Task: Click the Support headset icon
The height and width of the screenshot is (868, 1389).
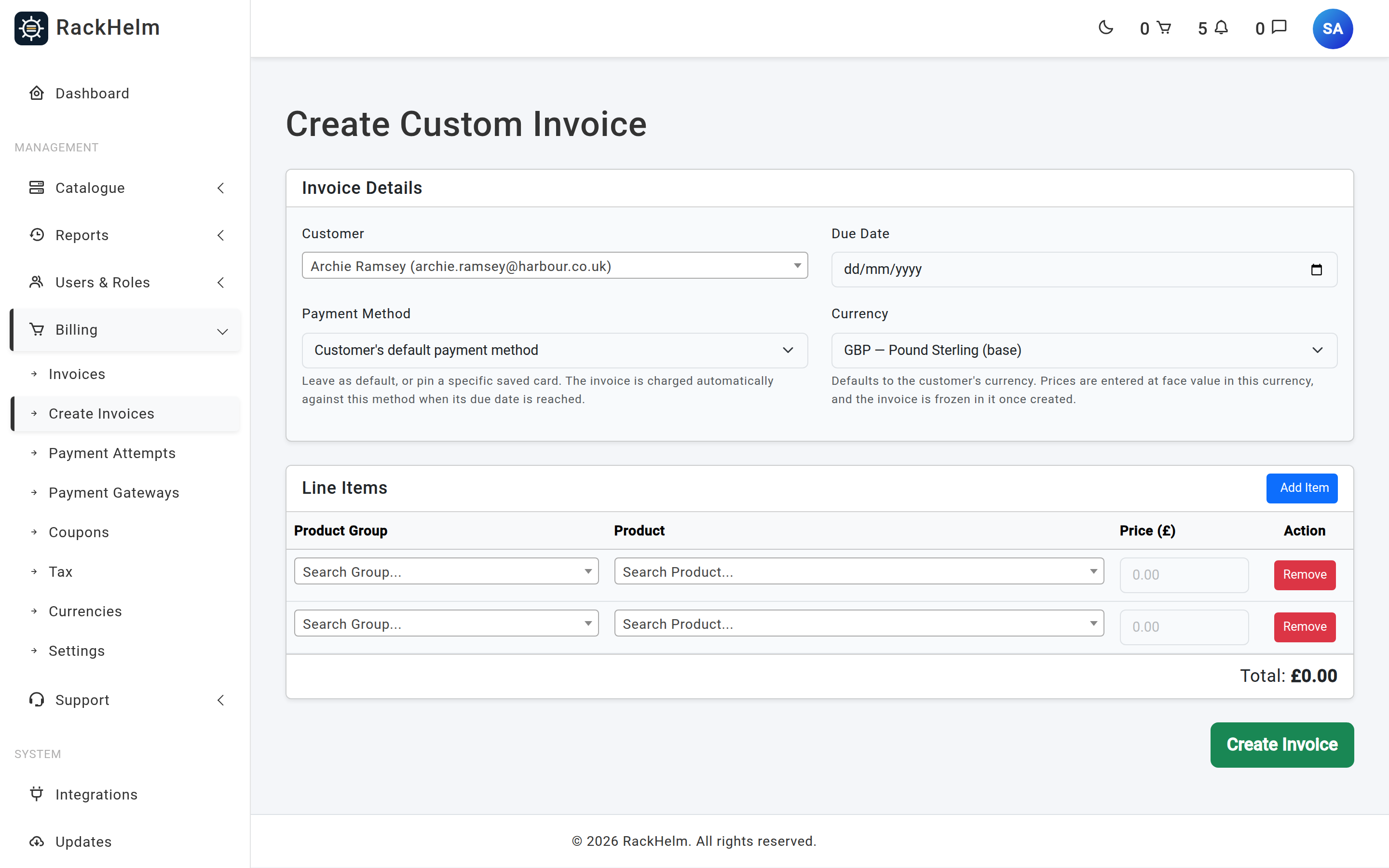Action: tap(37, 700)
